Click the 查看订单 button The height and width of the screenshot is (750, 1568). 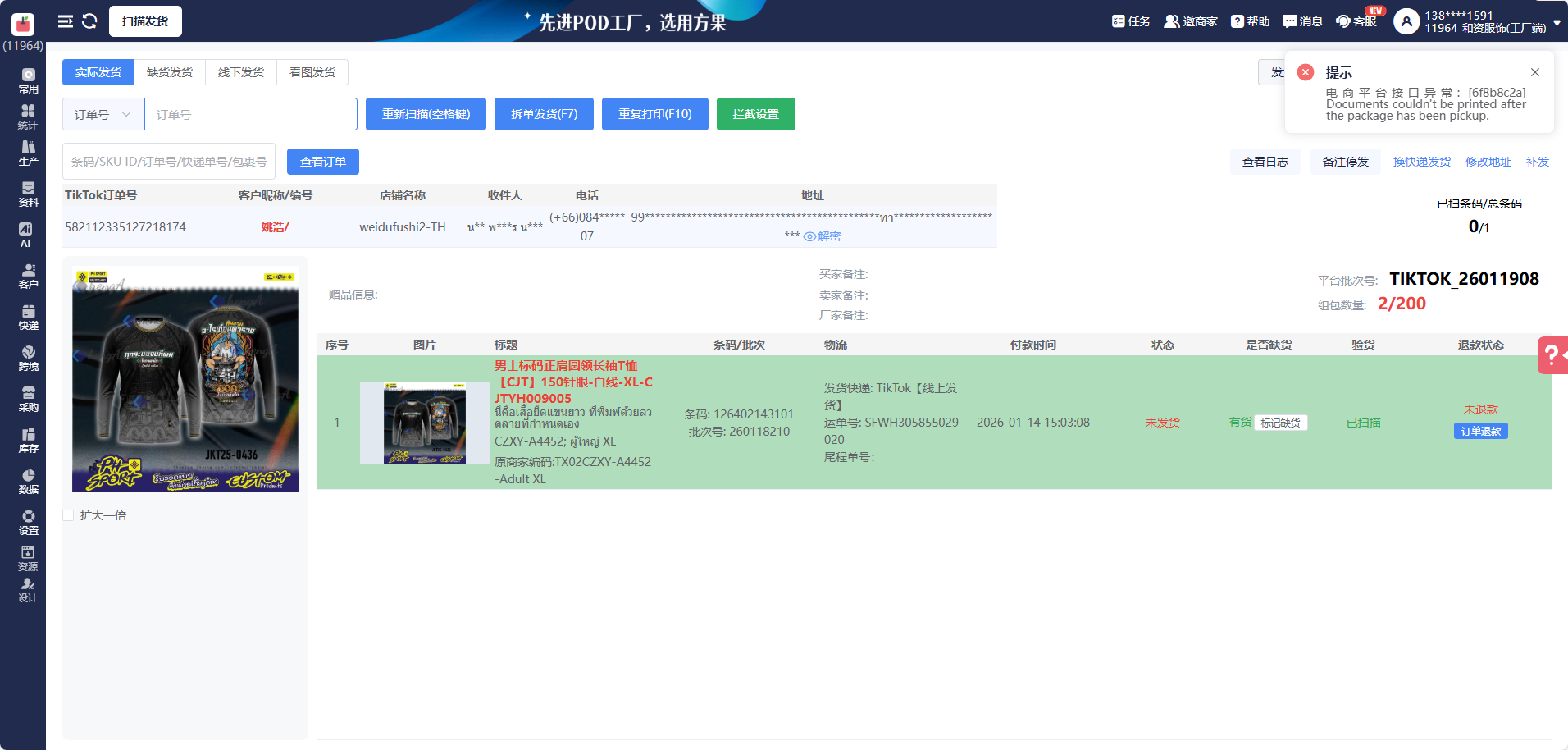pos(323,162)
